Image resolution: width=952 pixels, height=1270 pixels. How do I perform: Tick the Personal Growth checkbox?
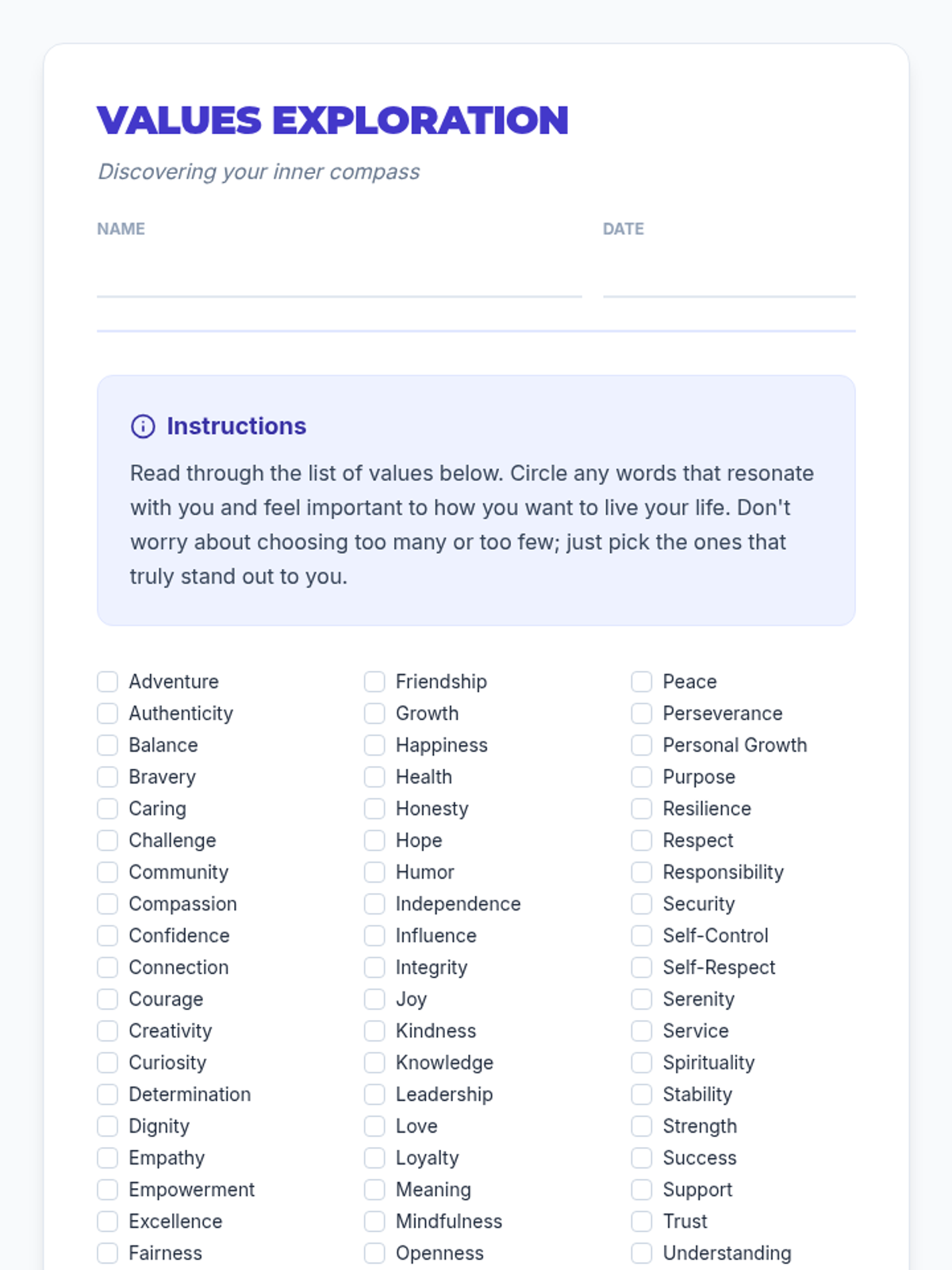pyautogui.click(x=642, y=745)
